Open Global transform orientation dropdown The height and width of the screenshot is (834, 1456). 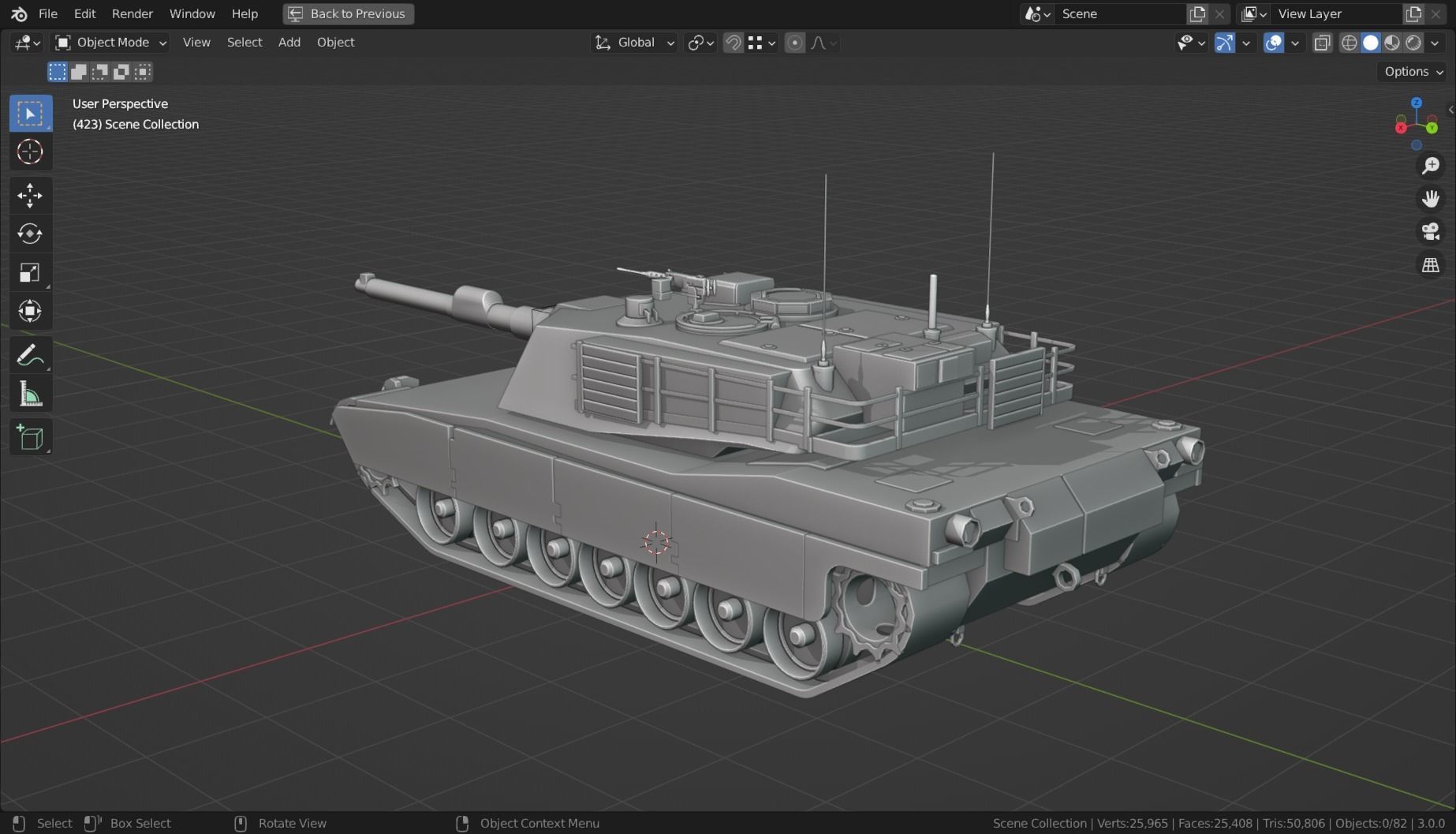[x=634, y=43]
